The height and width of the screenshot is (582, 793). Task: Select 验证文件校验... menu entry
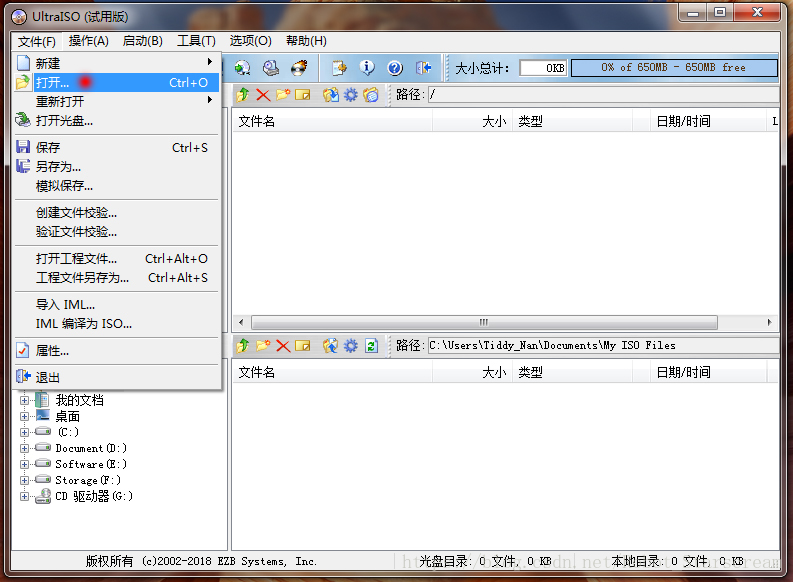(x=117, y=232)
